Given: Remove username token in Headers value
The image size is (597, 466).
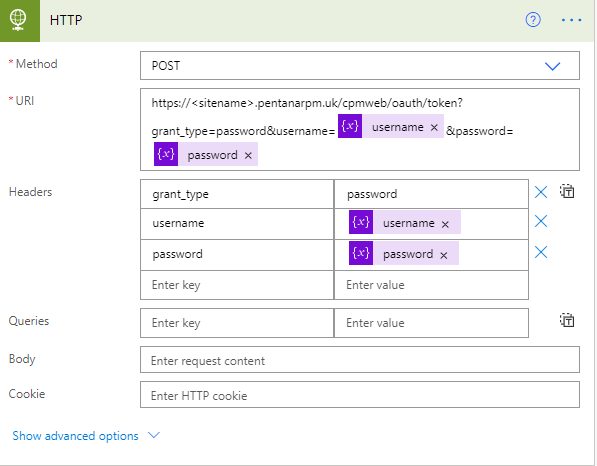Looking at the screenshot, I should tap(445, 224).
